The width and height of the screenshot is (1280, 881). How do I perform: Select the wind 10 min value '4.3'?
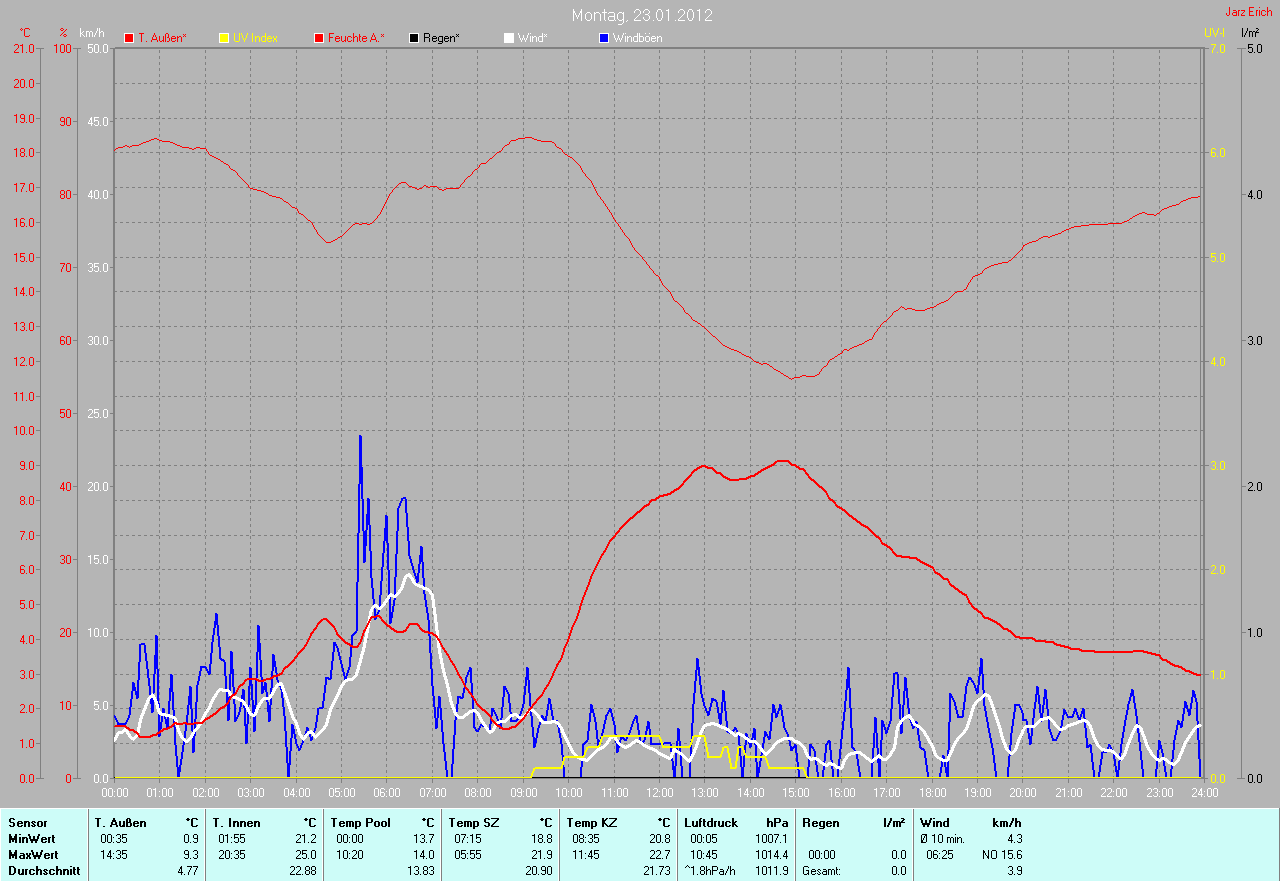1014,839
